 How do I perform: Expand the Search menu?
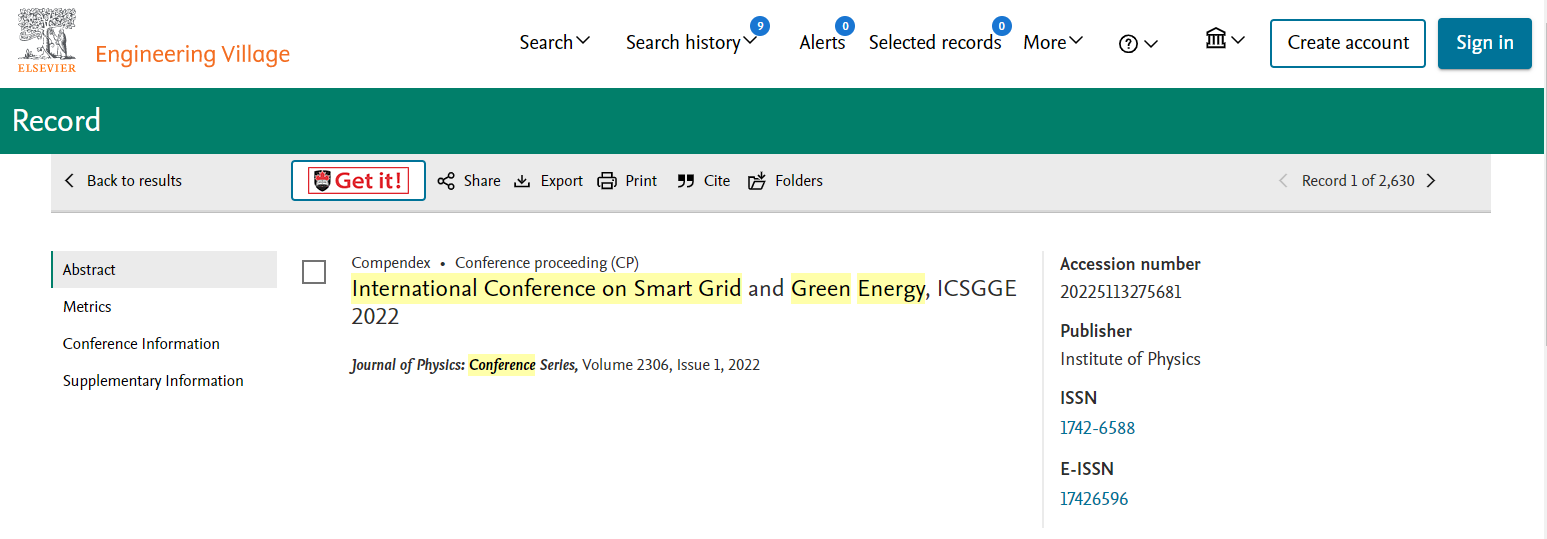tap(555, 42)
